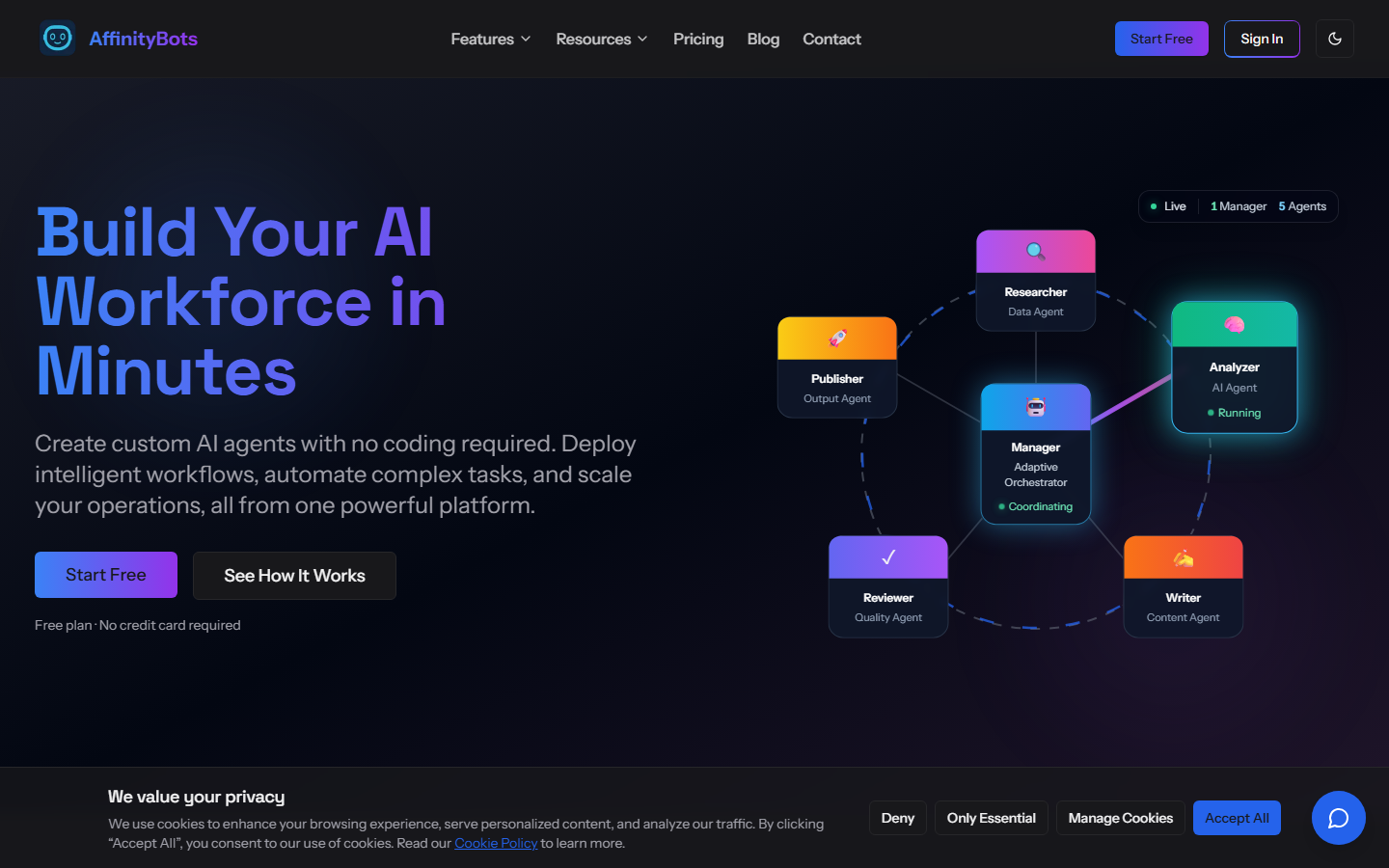The width and height of the screenshot is (1389, 868).
Task: Open the chat widget bubble
Action: coord(1338,818)
